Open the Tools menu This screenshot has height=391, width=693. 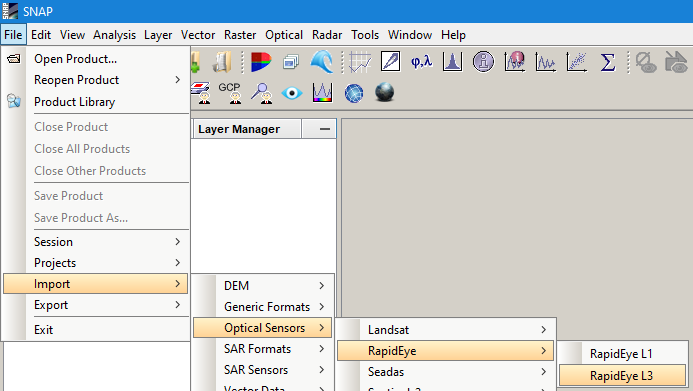pos(365,35)
